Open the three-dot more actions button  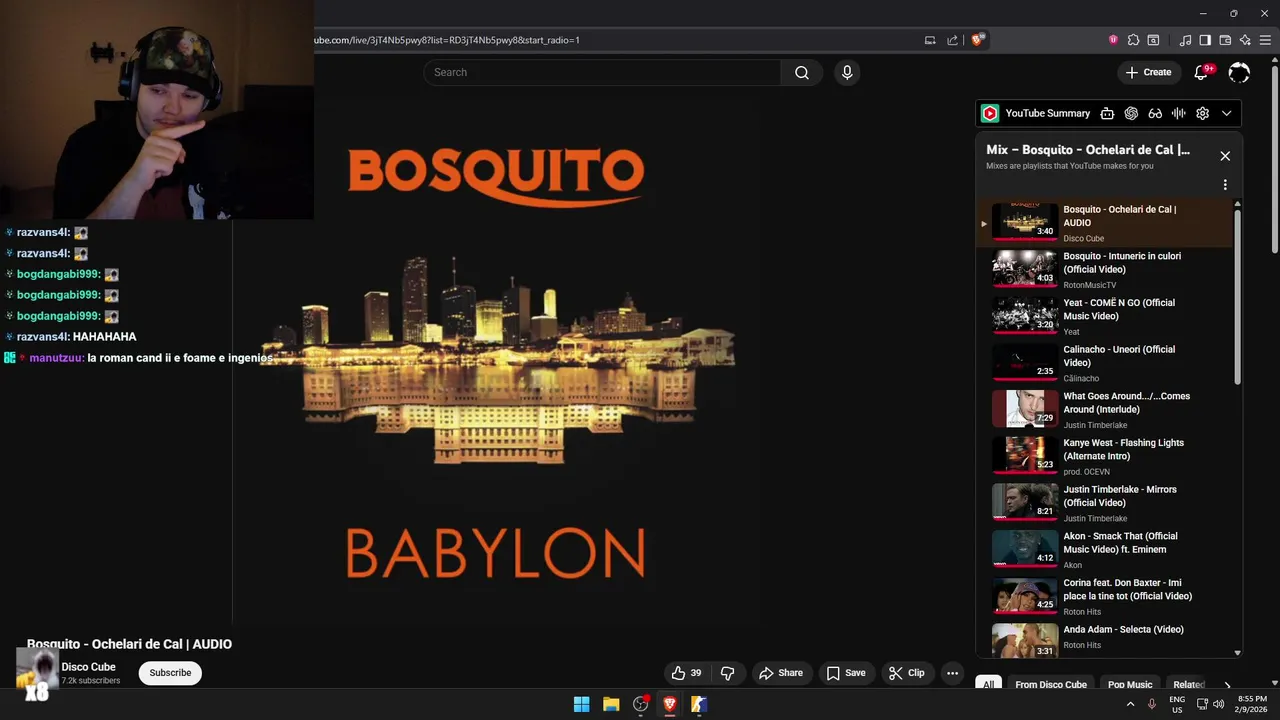tap(953, 673)
